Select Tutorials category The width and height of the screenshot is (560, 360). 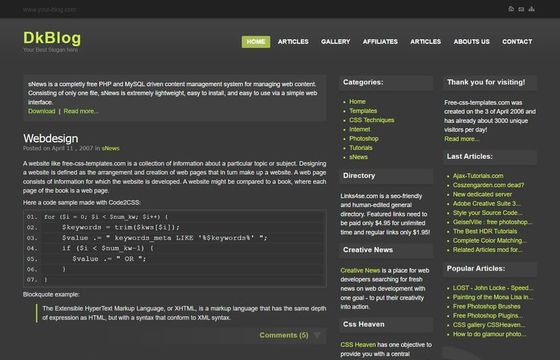click(361, 148)
